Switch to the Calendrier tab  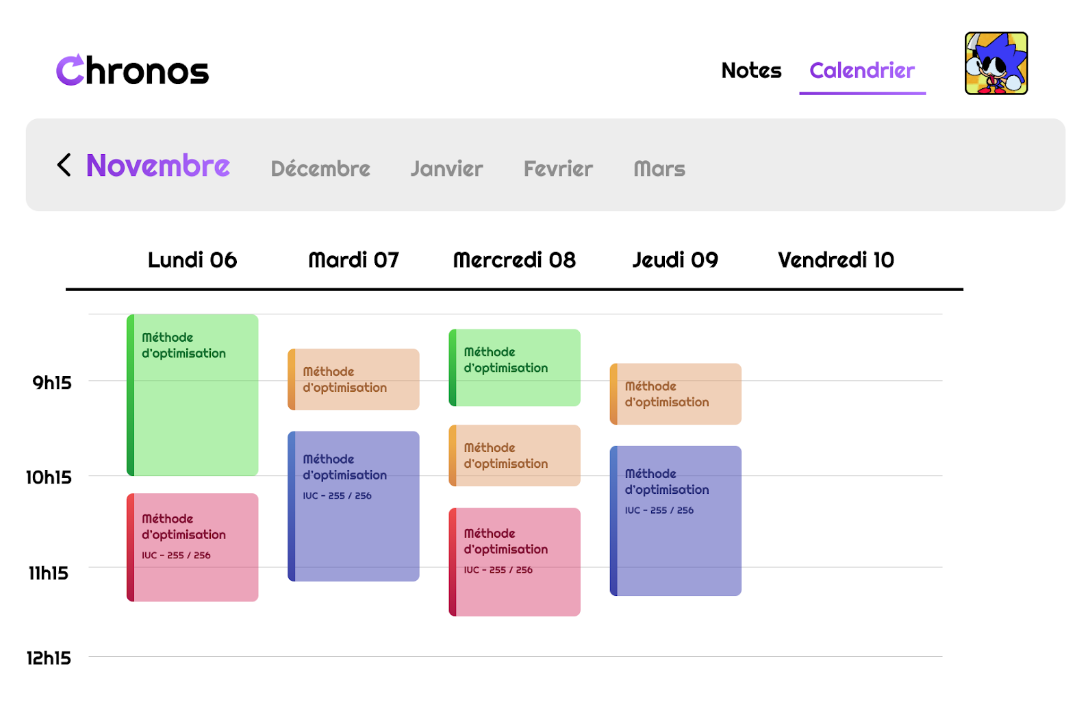pos(862,70)
